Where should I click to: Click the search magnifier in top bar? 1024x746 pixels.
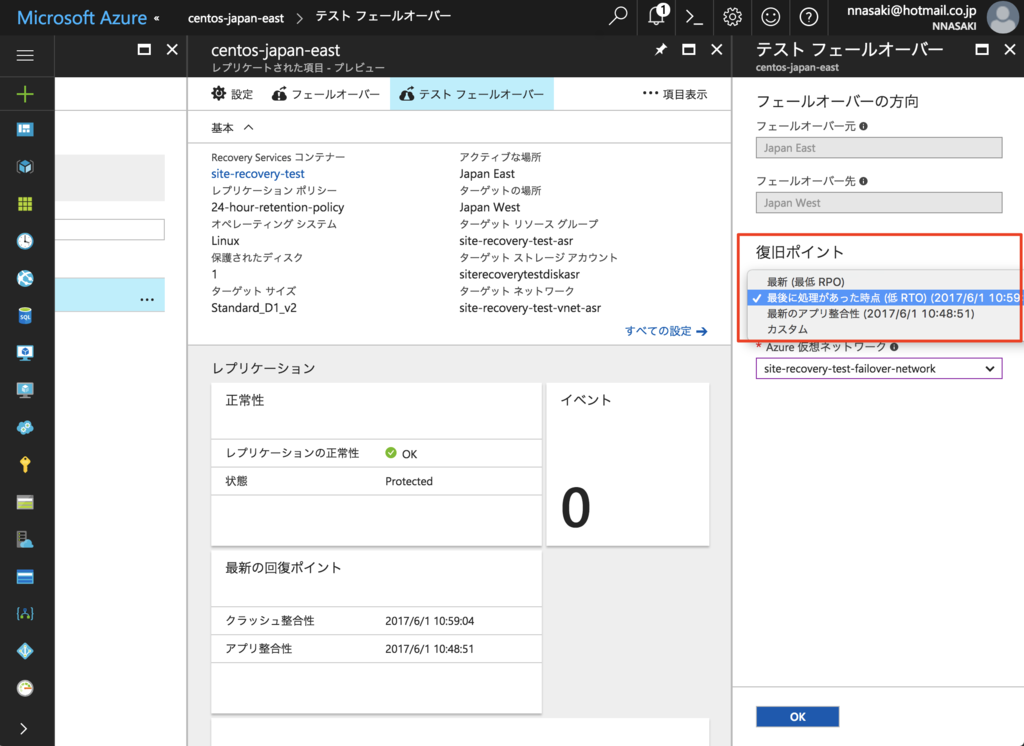coord(618,16)
